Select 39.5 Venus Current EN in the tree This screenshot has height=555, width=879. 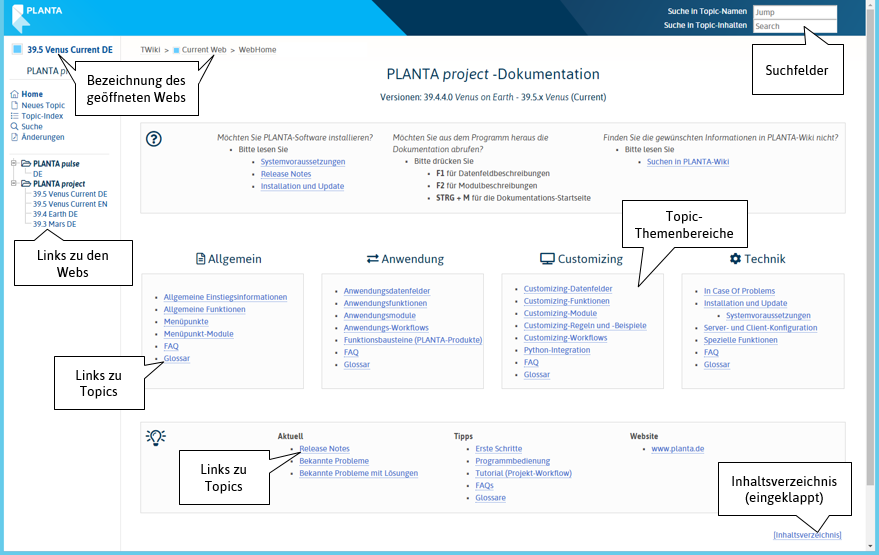click(x=70, y=204)
